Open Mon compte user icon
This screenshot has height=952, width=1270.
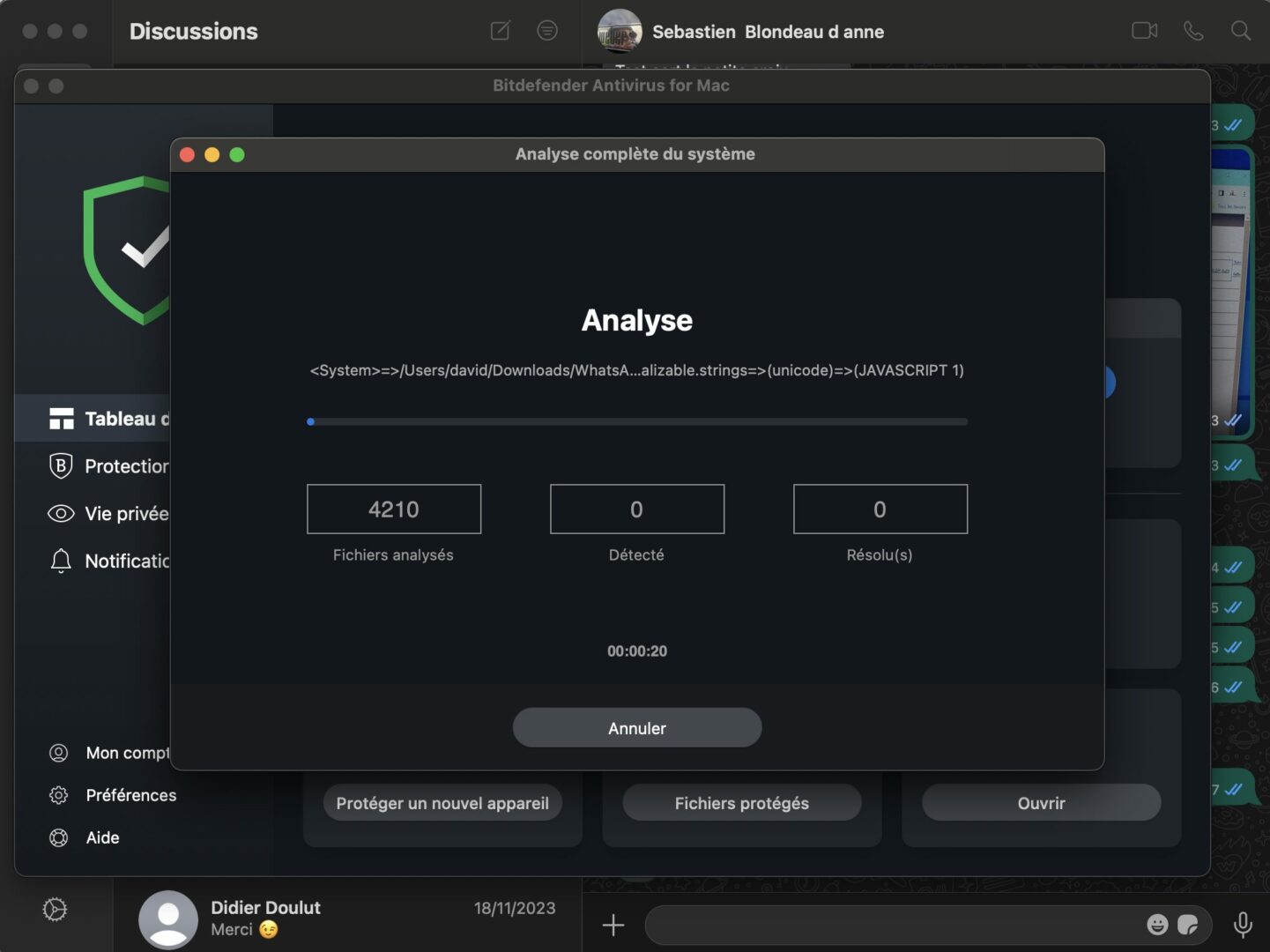(58, 753)
